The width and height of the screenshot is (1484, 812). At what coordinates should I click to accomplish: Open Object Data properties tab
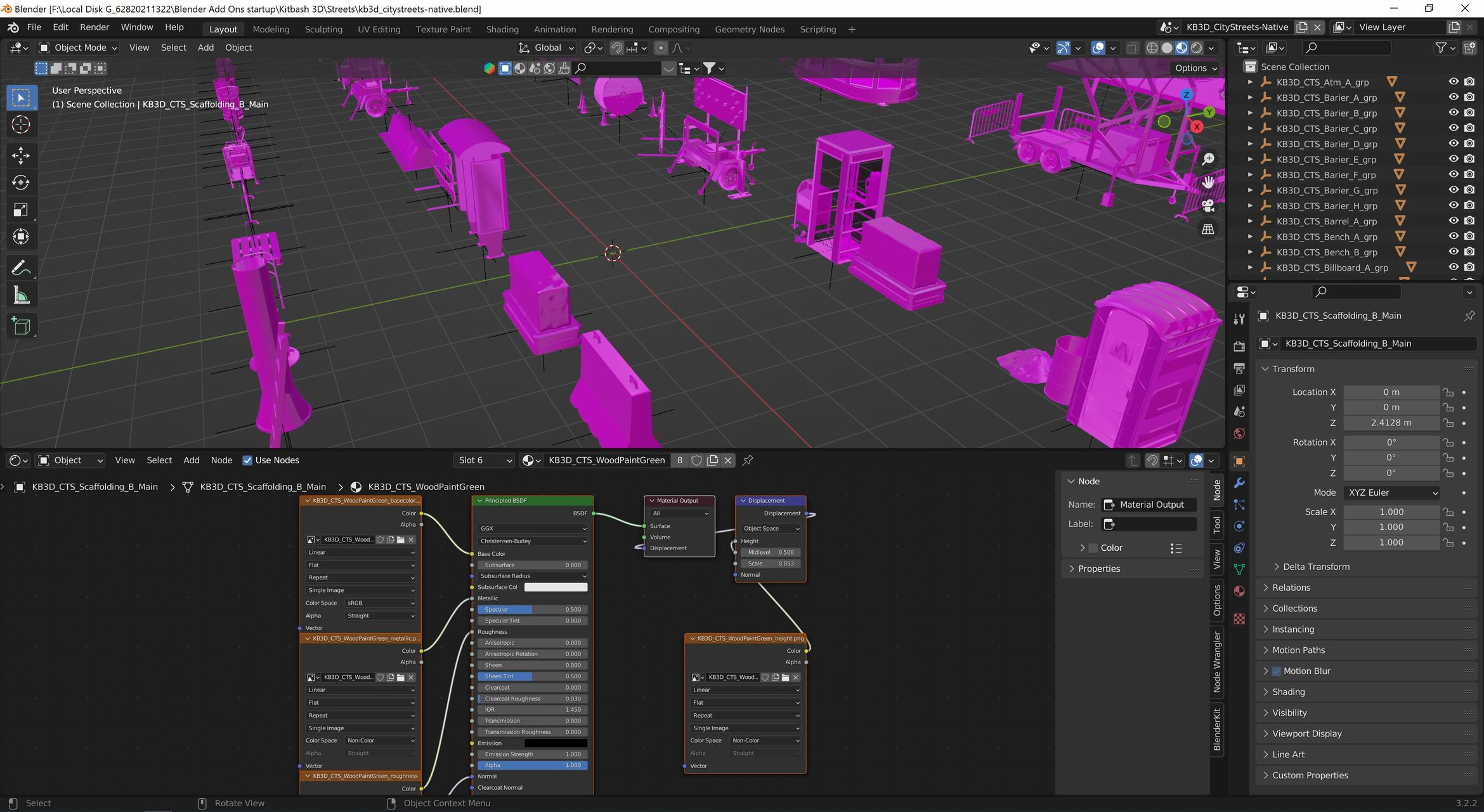(1239, 569)
